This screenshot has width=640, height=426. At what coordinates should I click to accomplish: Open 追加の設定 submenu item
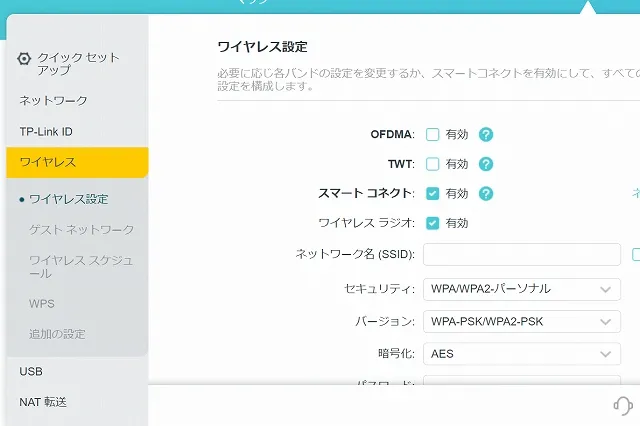click(57, 334)
